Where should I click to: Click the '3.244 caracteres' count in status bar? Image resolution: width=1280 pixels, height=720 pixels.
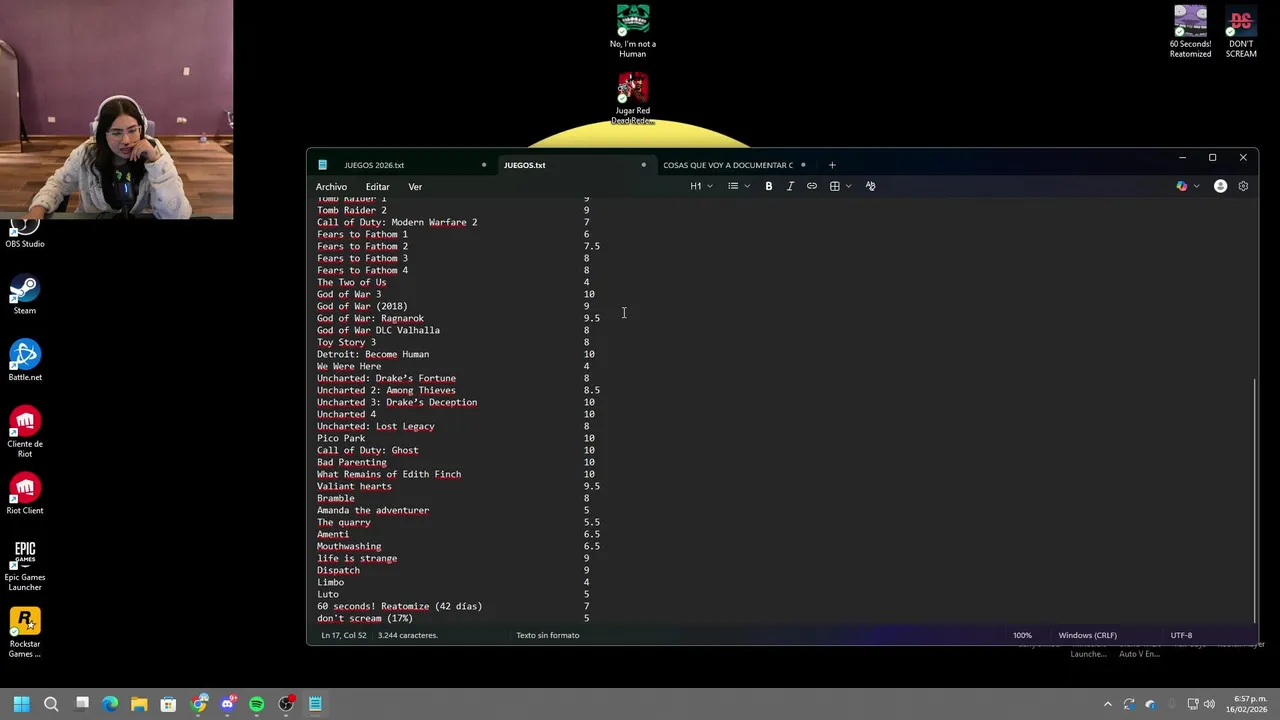[x=407, y=635]
